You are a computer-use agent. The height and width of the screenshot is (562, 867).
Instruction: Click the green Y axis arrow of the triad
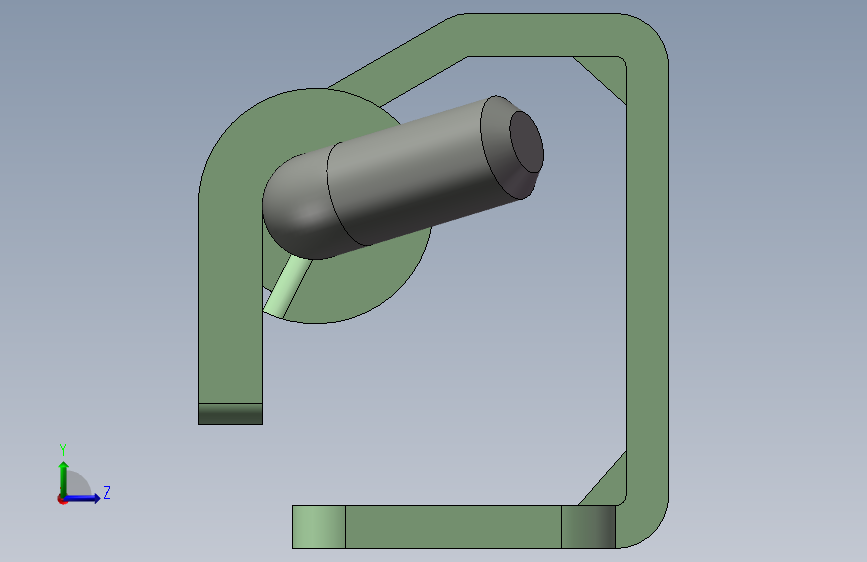(64, 478)
